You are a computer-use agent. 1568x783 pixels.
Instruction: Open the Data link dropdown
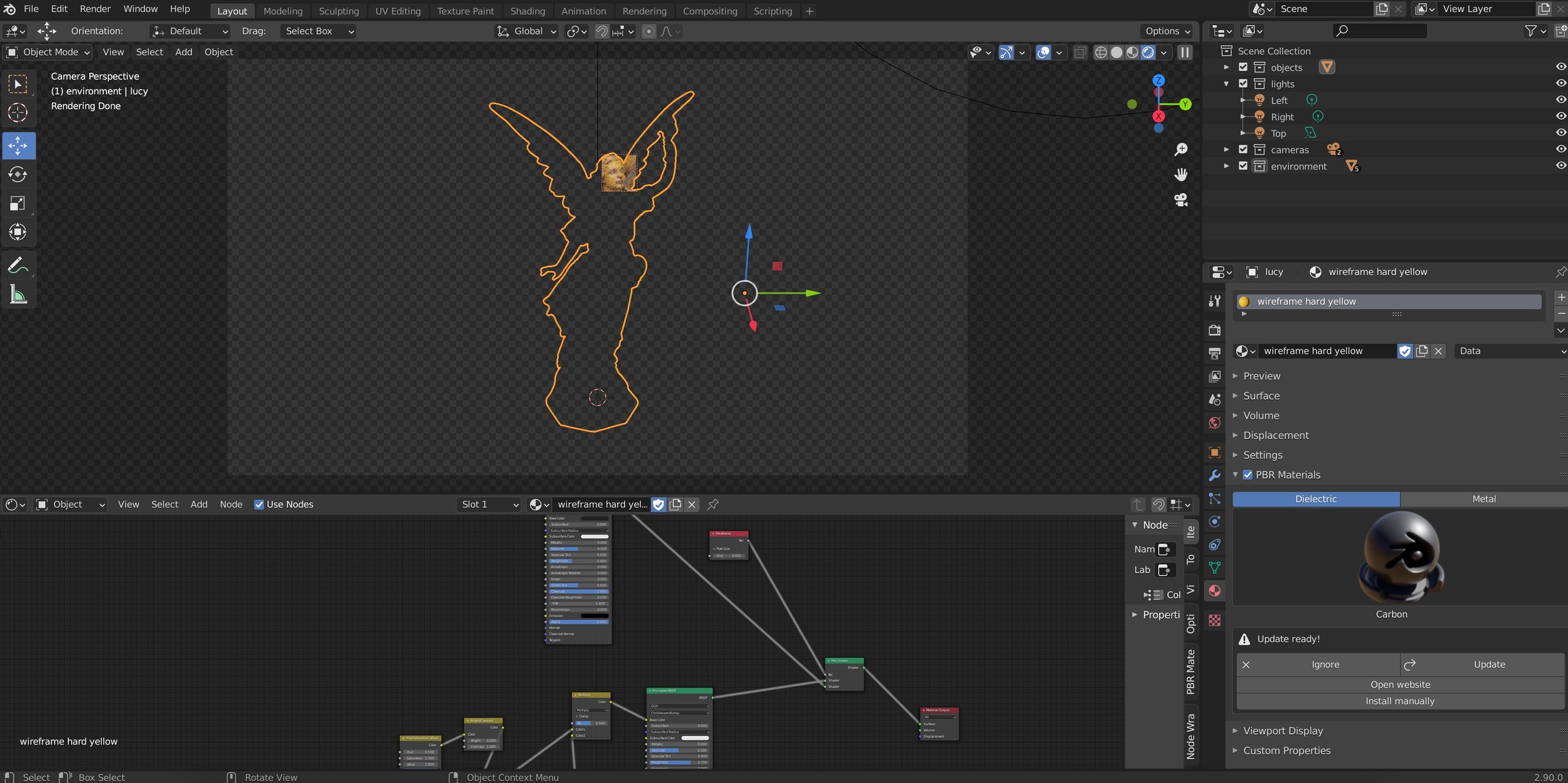coord(1510,351)
